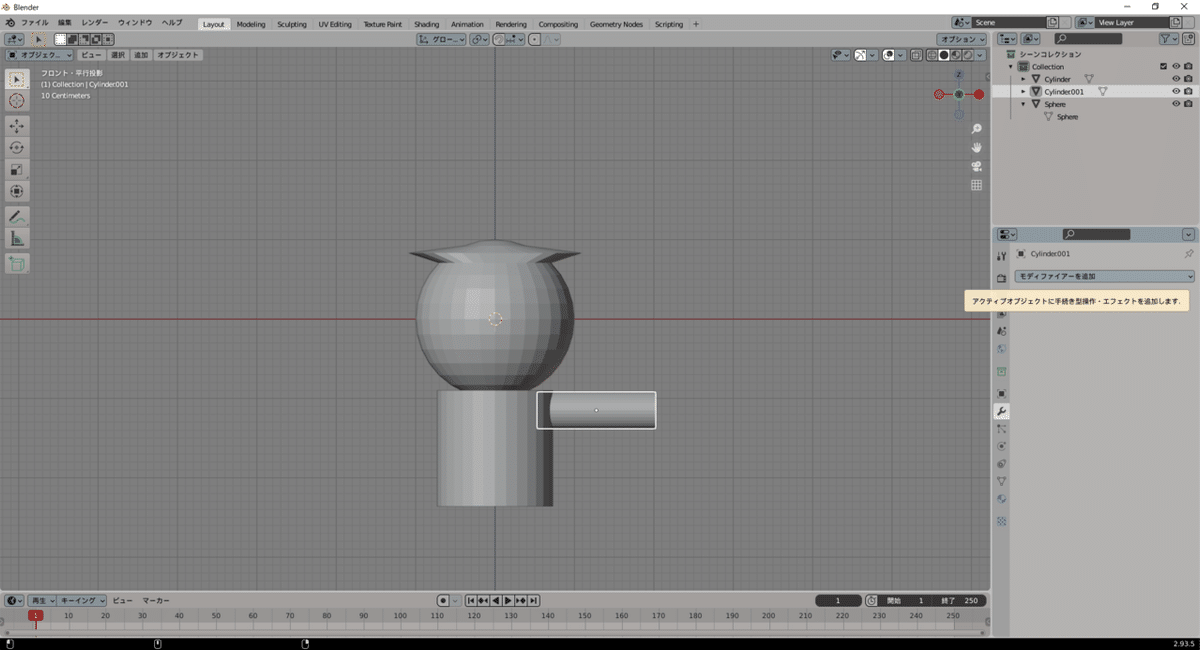Select the Annotate tool
The width and height of the screenshot is (1200, 650).
click(17, 216)
